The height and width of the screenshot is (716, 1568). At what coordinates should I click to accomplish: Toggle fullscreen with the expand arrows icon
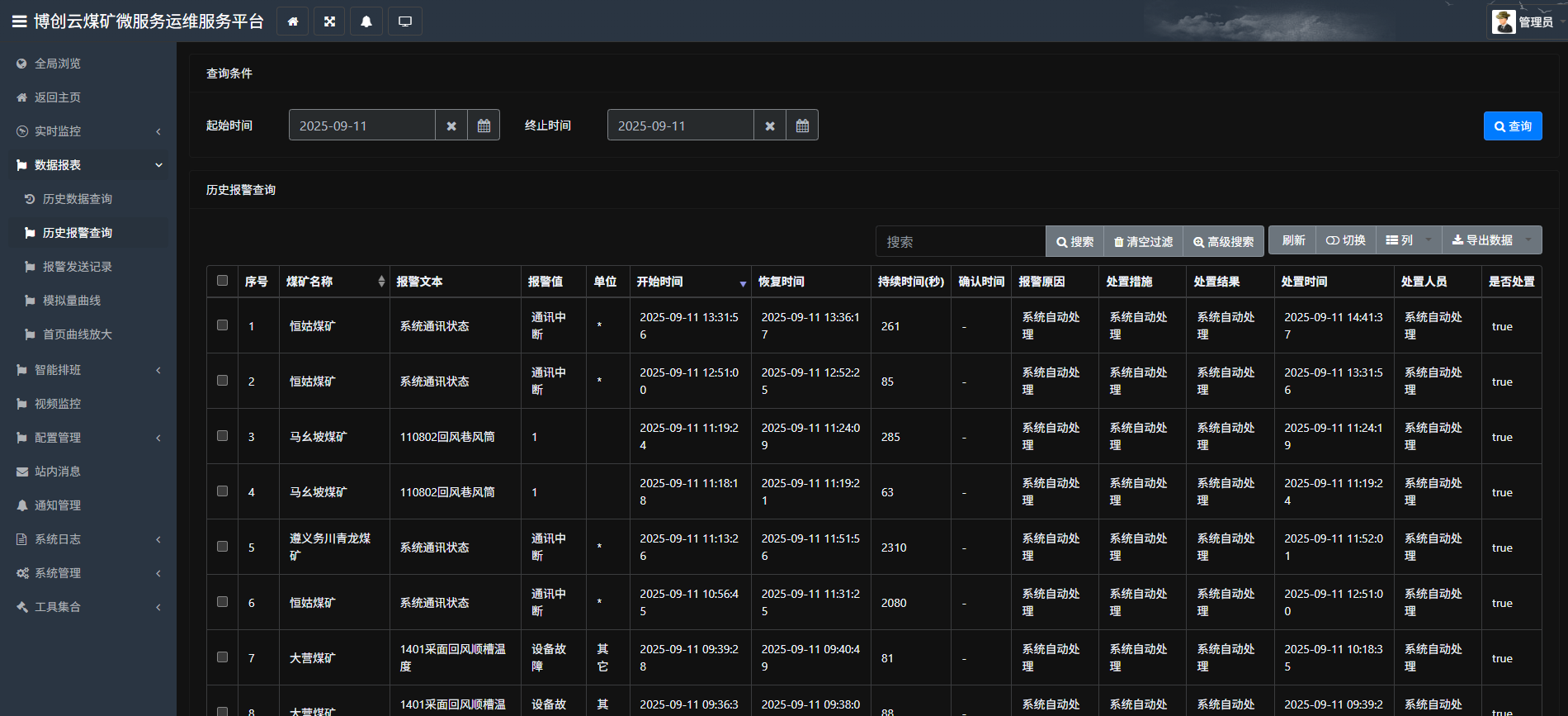coord(329,21)
